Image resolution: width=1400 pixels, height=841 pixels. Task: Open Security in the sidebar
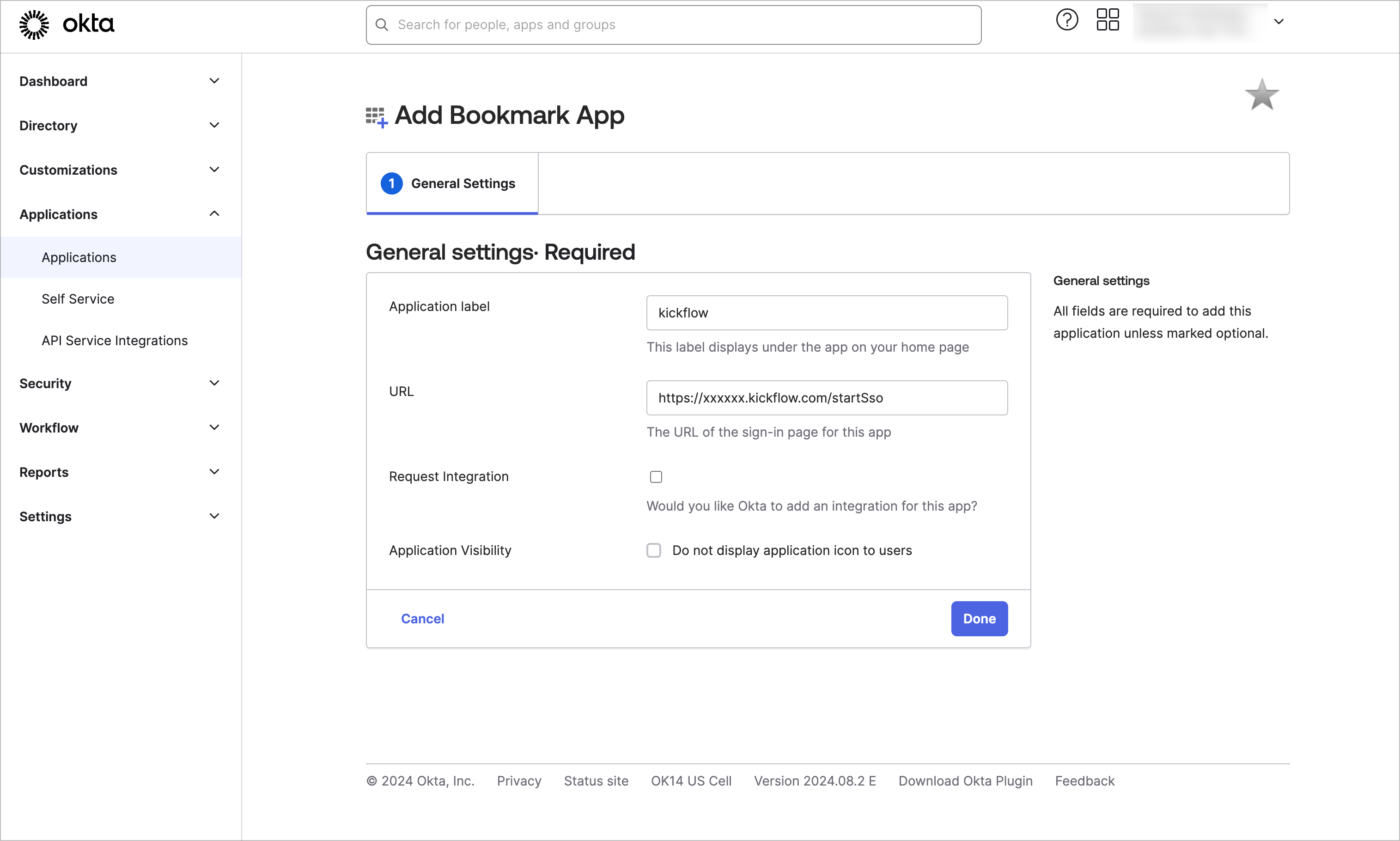45,383
